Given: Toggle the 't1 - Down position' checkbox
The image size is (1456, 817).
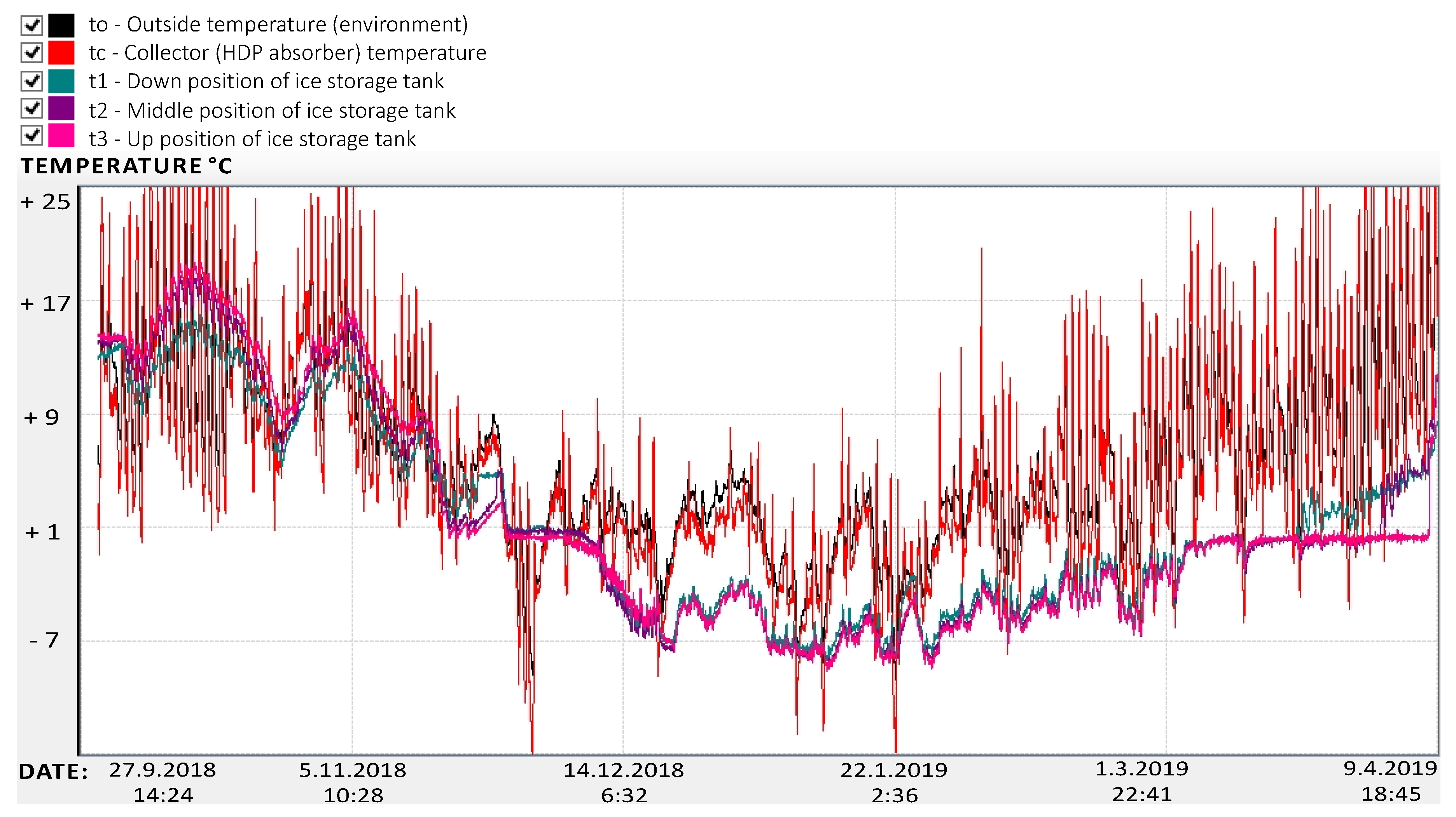Looking at the screenshot, I should coord(31,81).
